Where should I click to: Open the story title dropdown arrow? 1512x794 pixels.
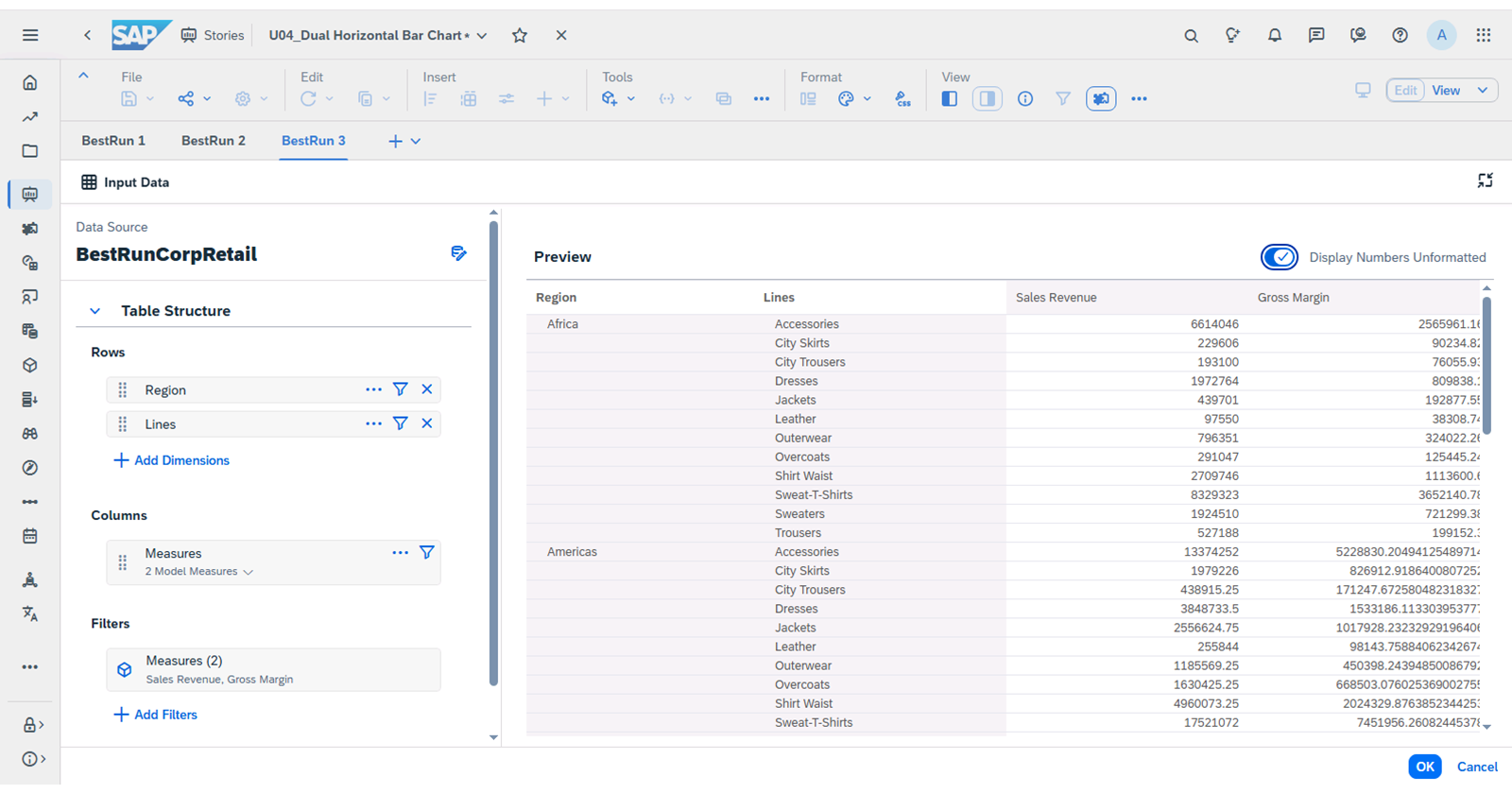coord(482,36)
